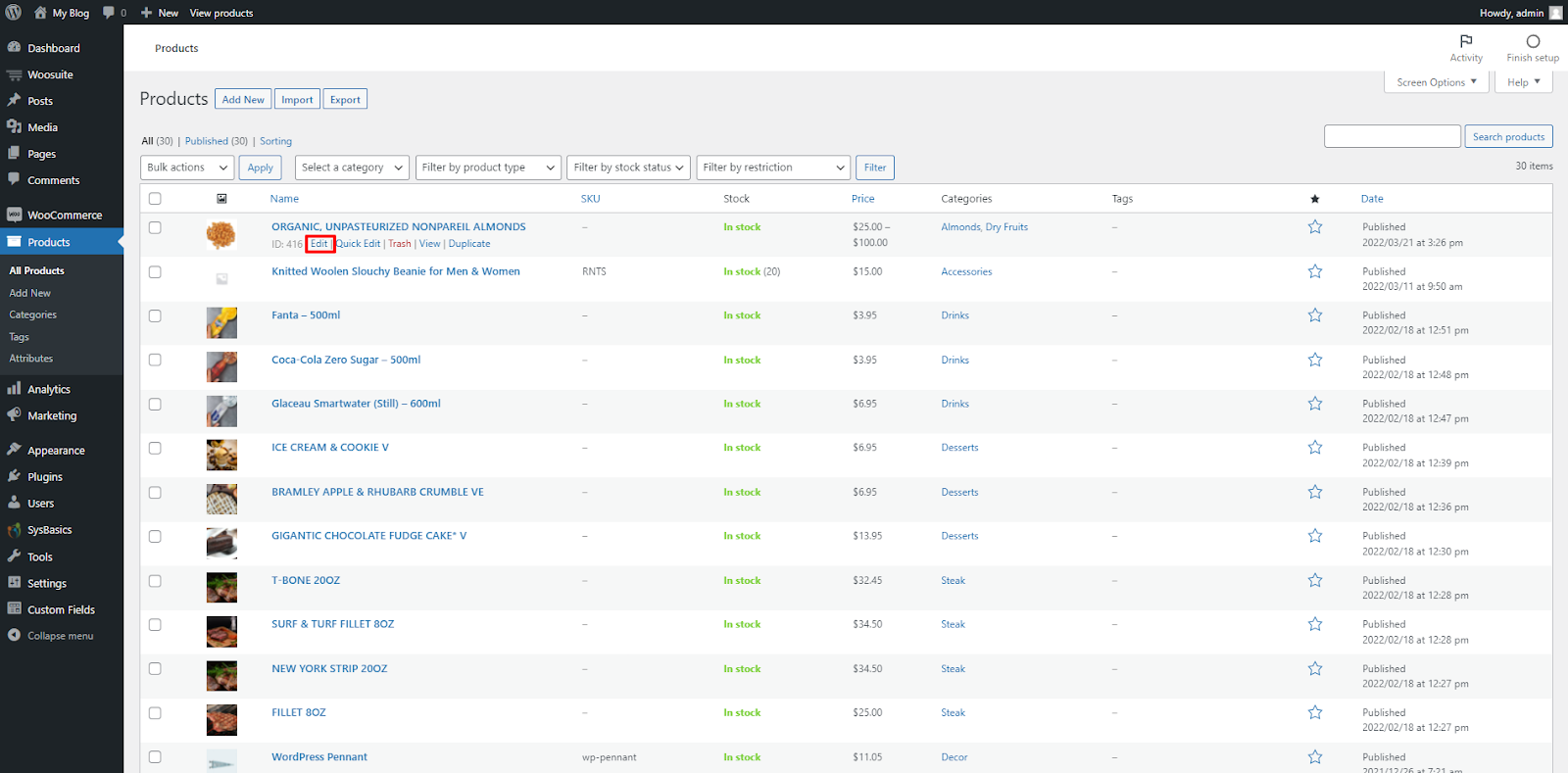Click the Users sidebar icon

click(x=14, y=503)
